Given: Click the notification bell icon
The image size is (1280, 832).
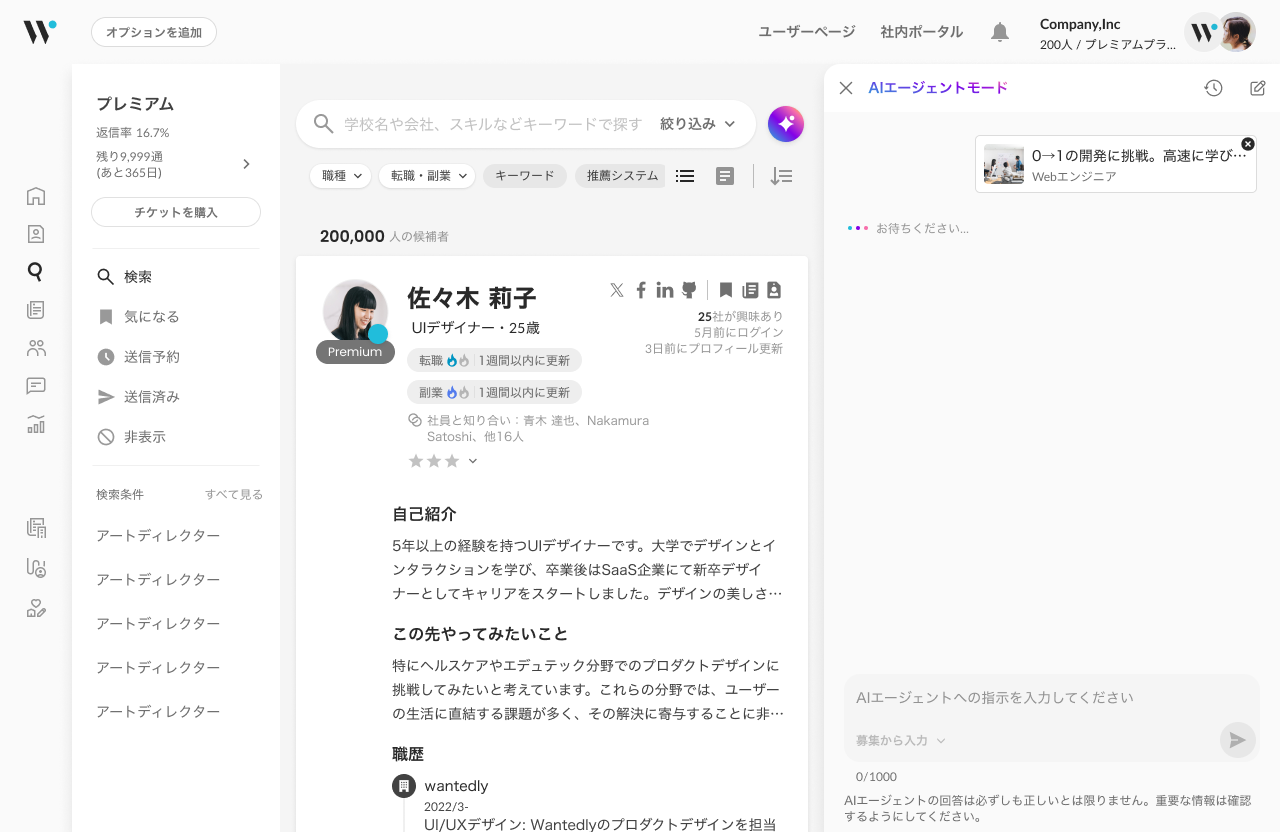Looking at the screenshot, I should click(999, 32).
